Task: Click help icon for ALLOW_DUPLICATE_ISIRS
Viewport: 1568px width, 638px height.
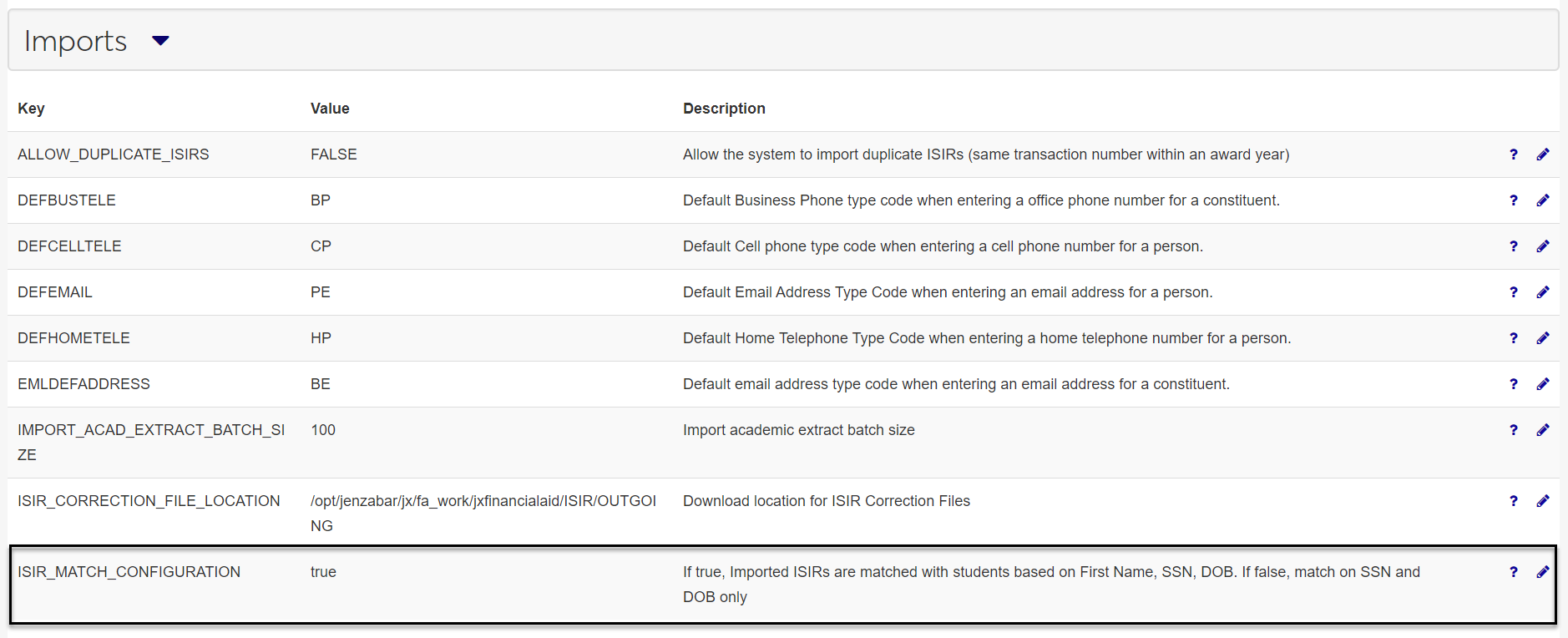Action: (x=1513, y=154)
